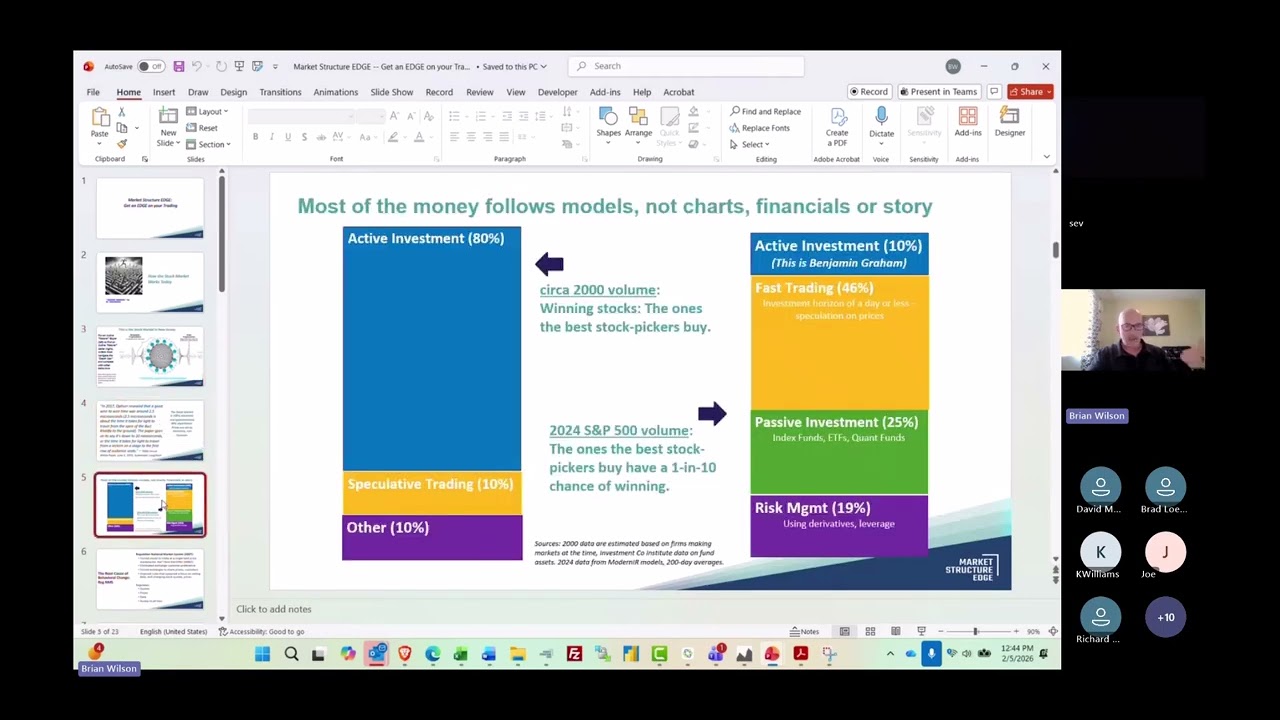Viewport: 1280px width, 720px height.
Task: Switch to Normal view icon
Action: 845,631
